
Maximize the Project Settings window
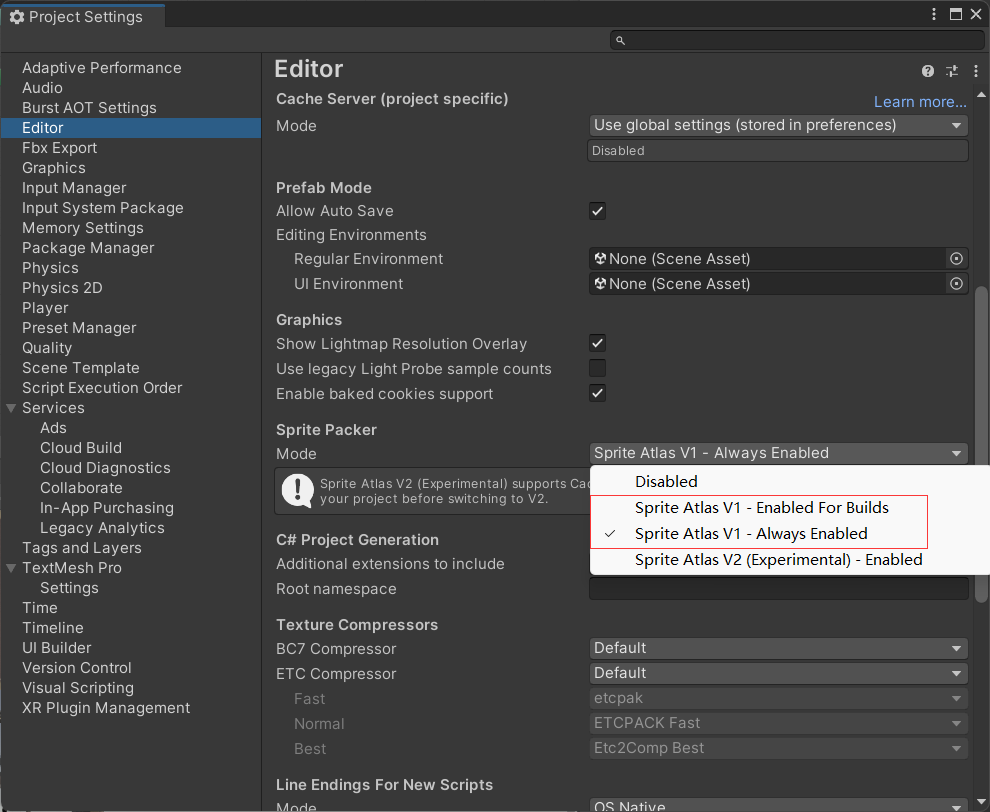956,14
